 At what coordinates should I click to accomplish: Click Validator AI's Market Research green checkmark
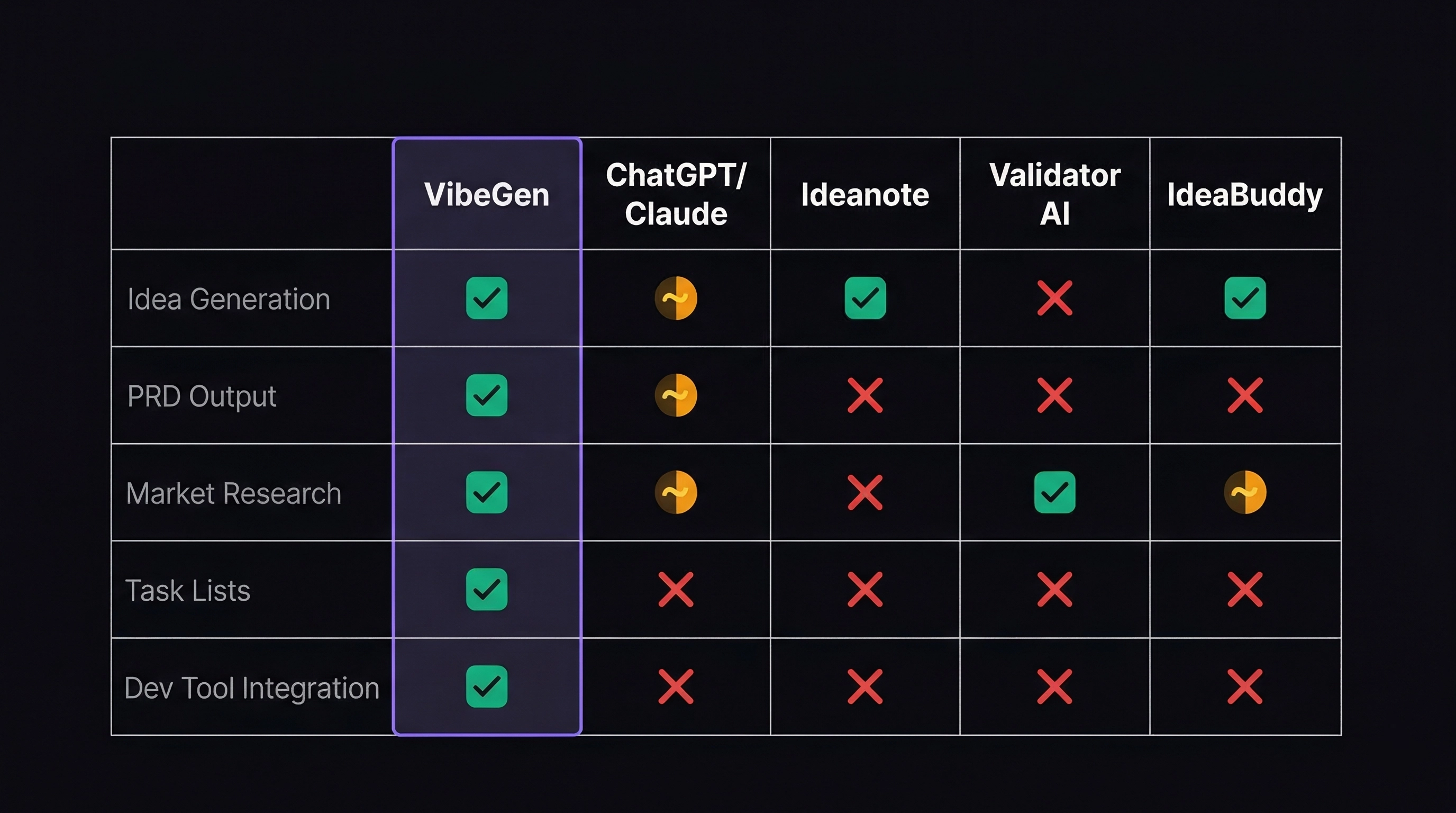point(1054,492)
